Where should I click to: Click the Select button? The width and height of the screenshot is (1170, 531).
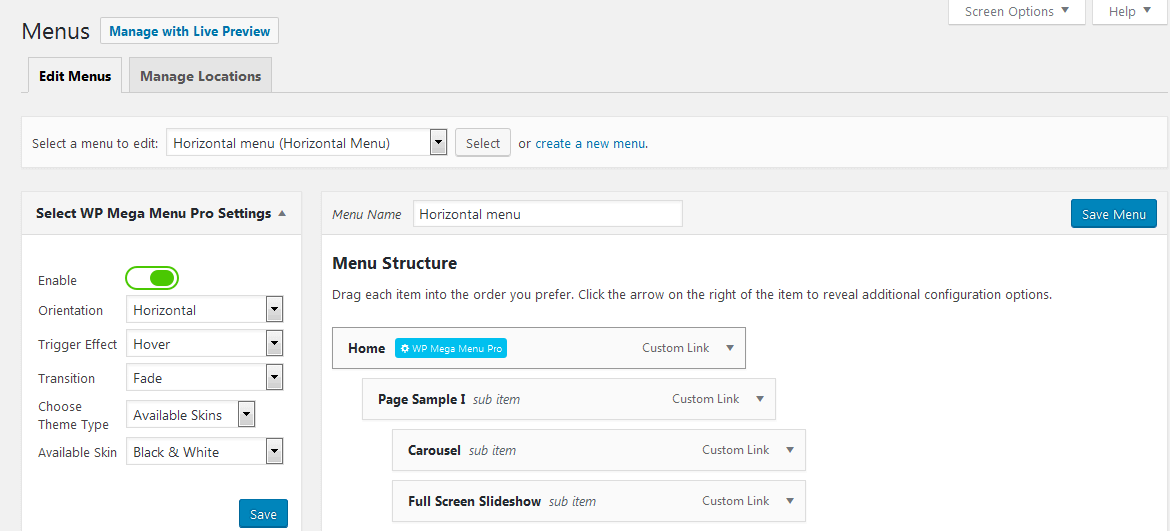point(483,142)
